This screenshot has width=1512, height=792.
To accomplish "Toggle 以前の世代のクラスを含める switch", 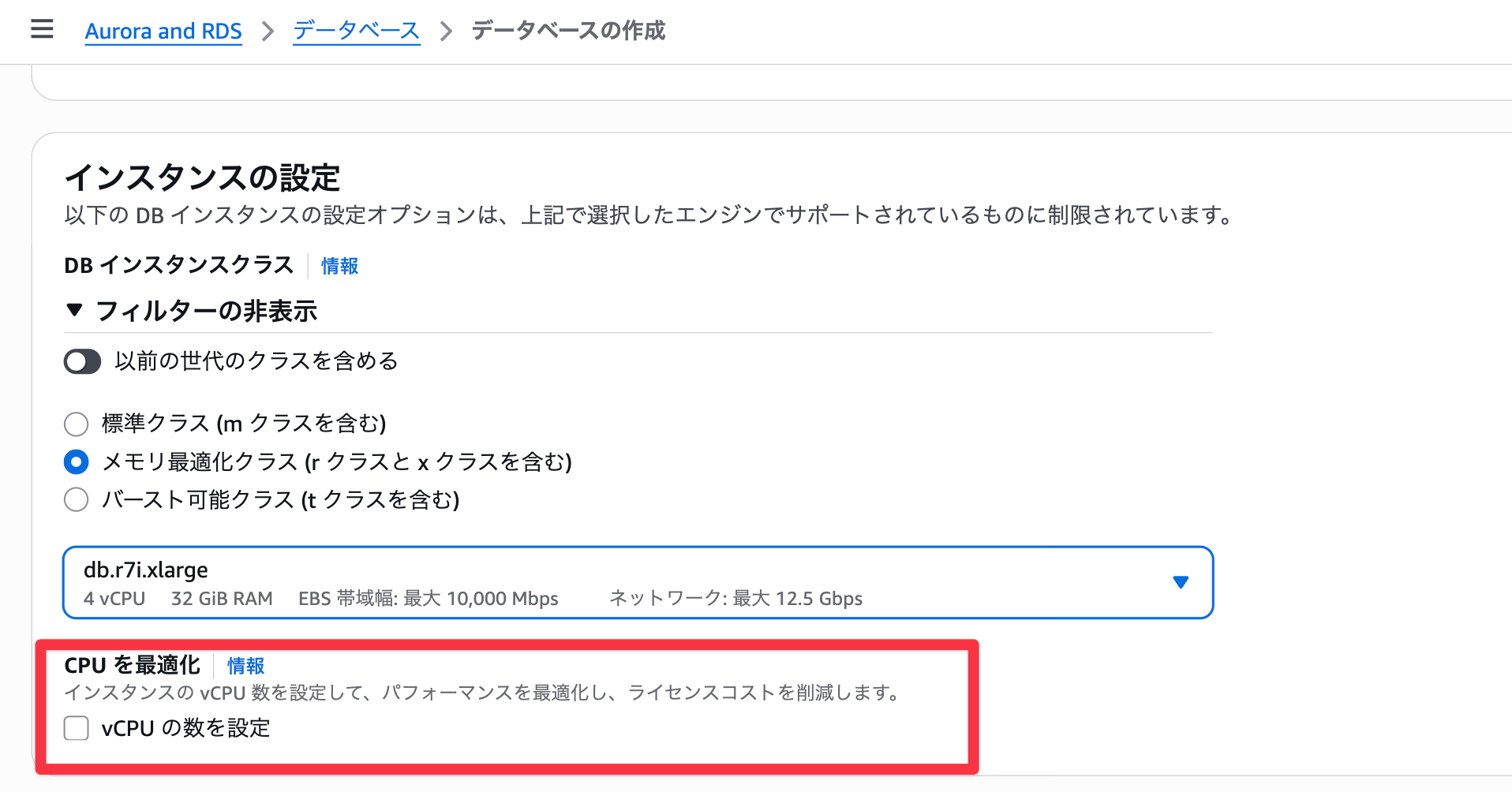I will pos(82,362).
